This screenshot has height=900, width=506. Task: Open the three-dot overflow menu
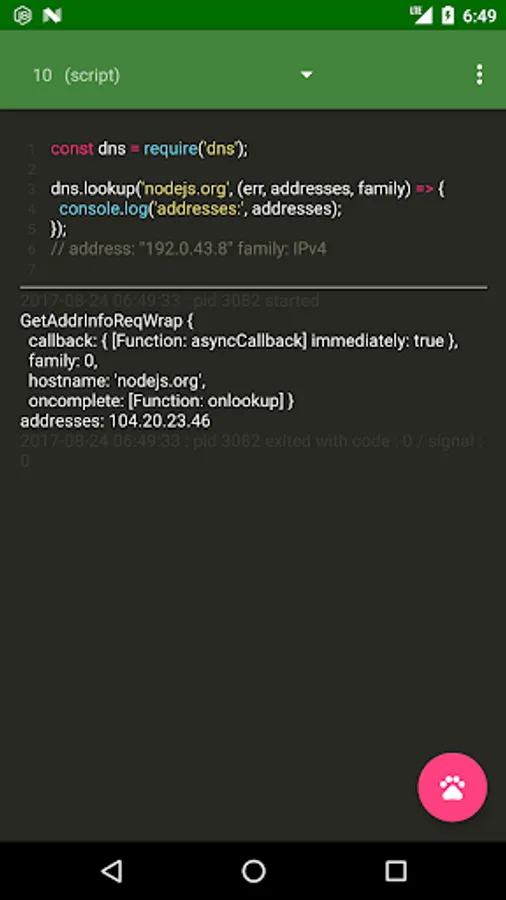479,75
